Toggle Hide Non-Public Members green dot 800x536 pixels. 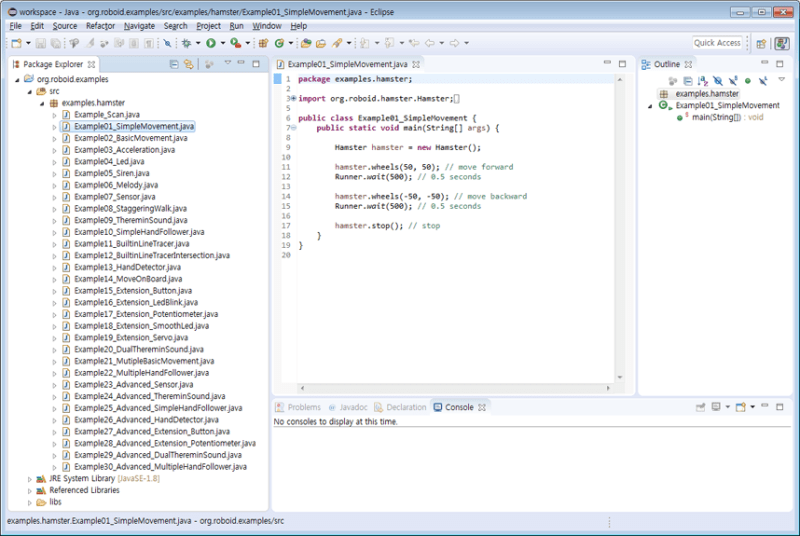(748, 81)
